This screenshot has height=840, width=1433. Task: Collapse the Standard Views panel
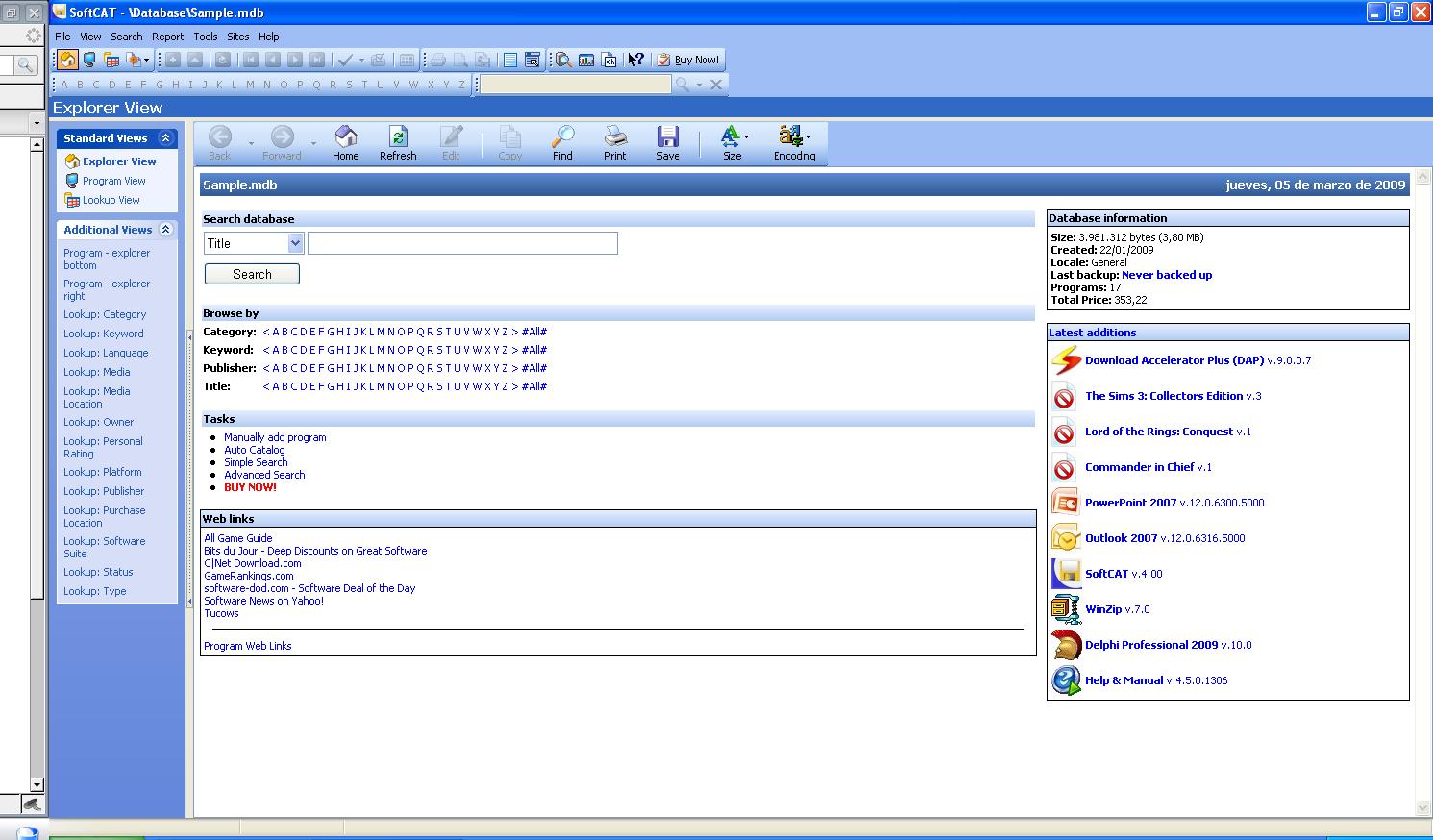click(165, 138)
